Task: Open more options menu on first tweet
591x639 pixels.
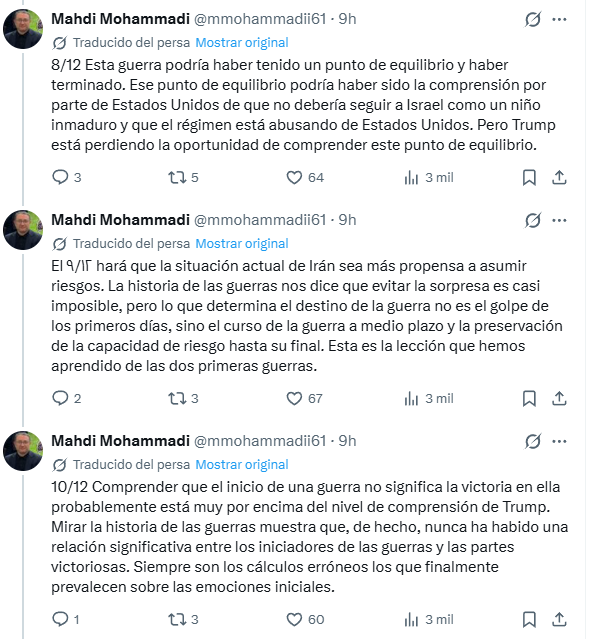Action: (559, 19)
